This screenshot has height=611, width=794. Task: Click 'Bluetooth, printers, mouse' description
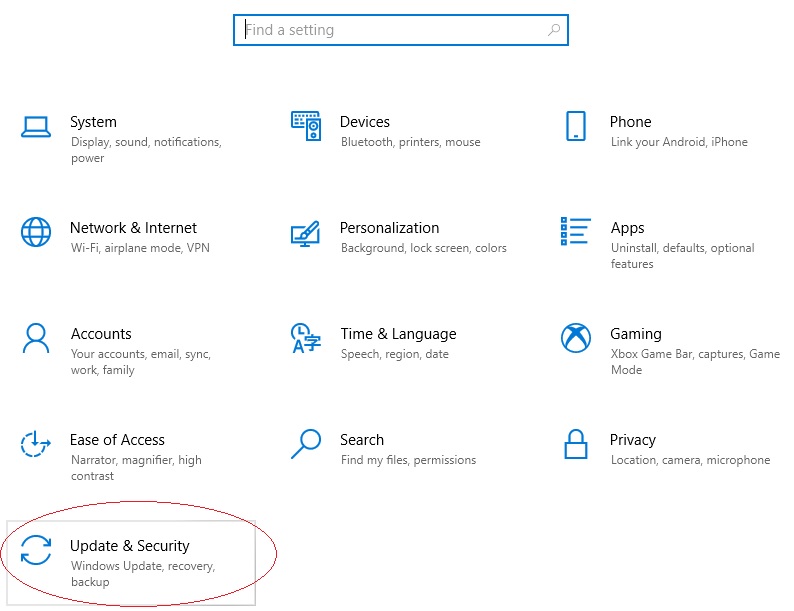pyautogui.click(x=411, y=142)
